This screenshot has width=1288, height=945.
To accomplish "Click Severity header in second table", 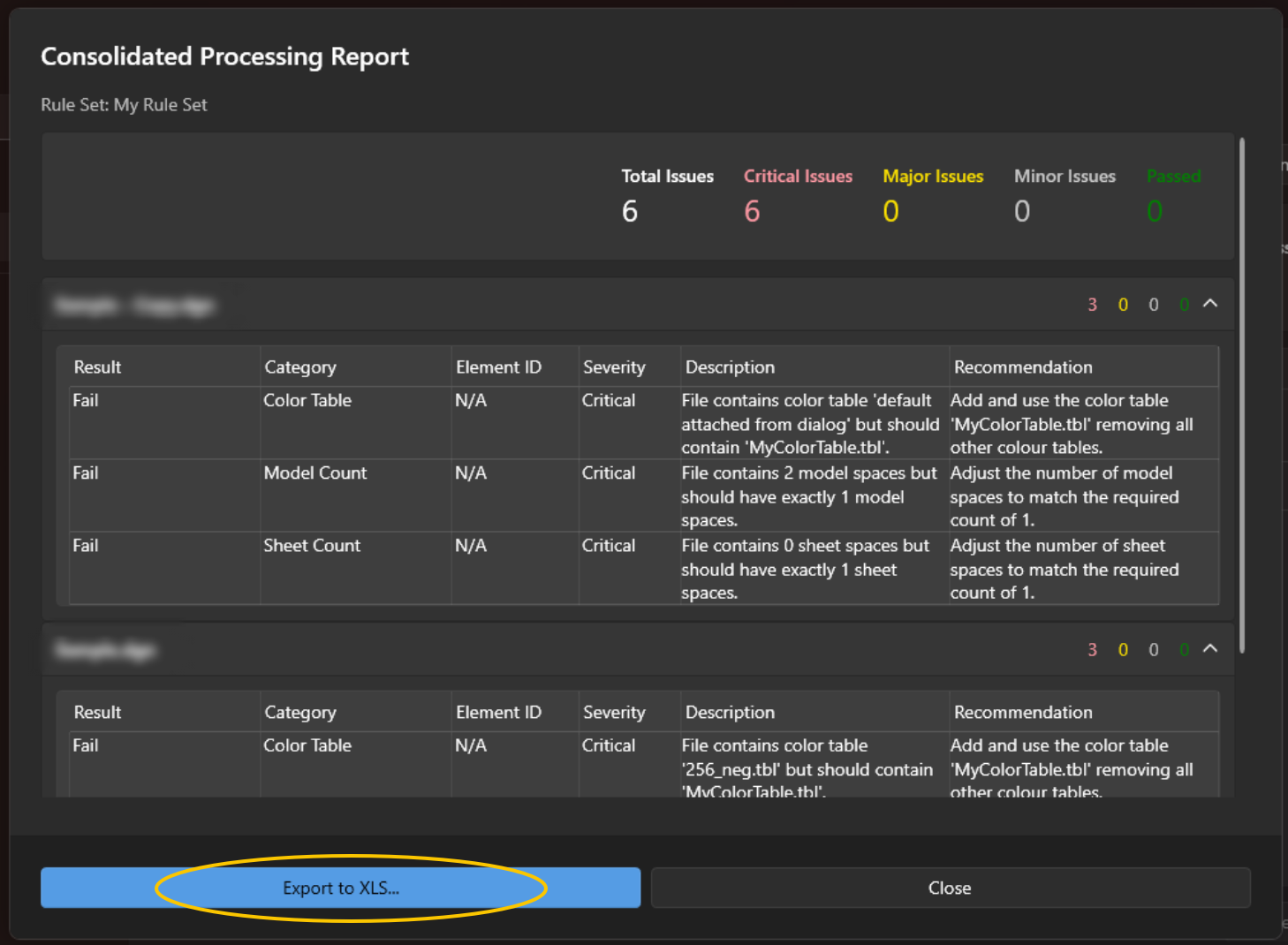I will pos(614,713).
